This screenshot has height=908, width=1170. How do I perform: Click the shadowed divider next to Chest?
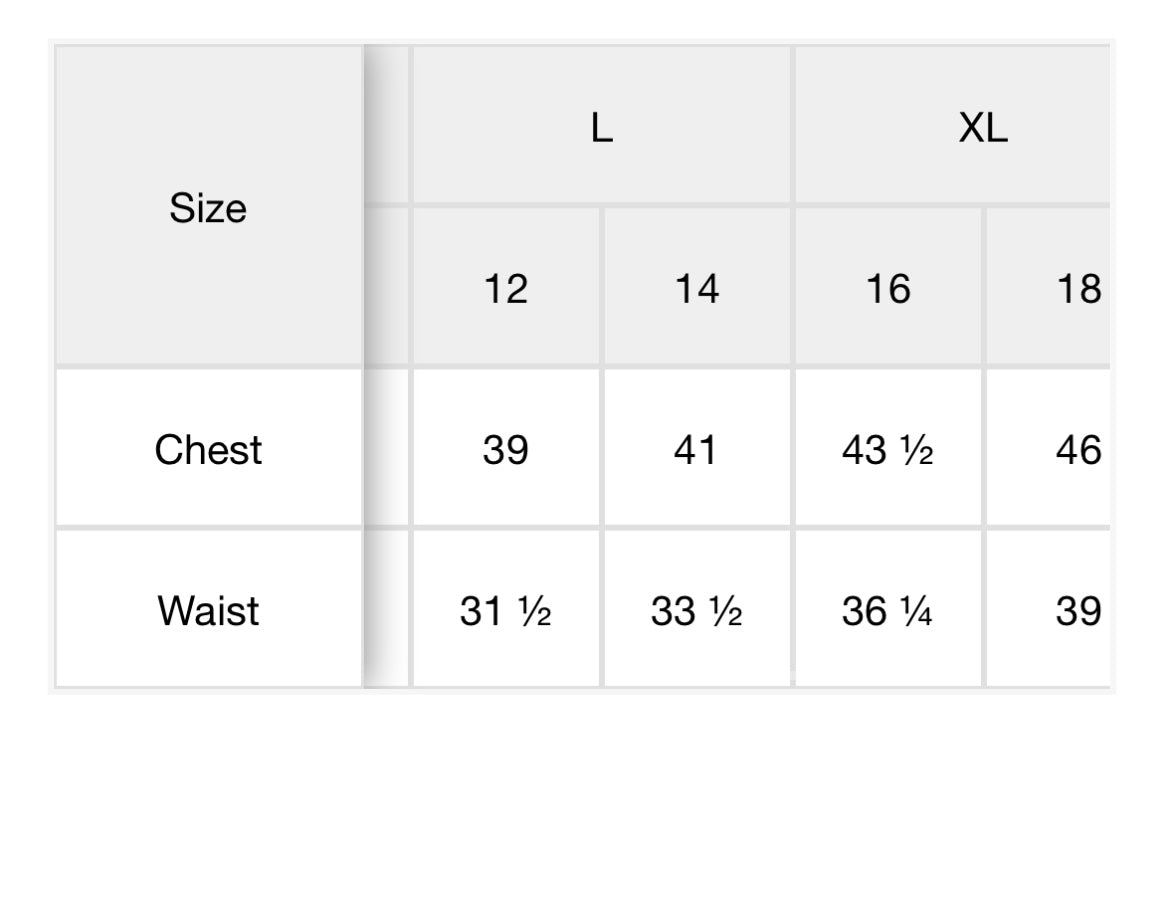386,450
